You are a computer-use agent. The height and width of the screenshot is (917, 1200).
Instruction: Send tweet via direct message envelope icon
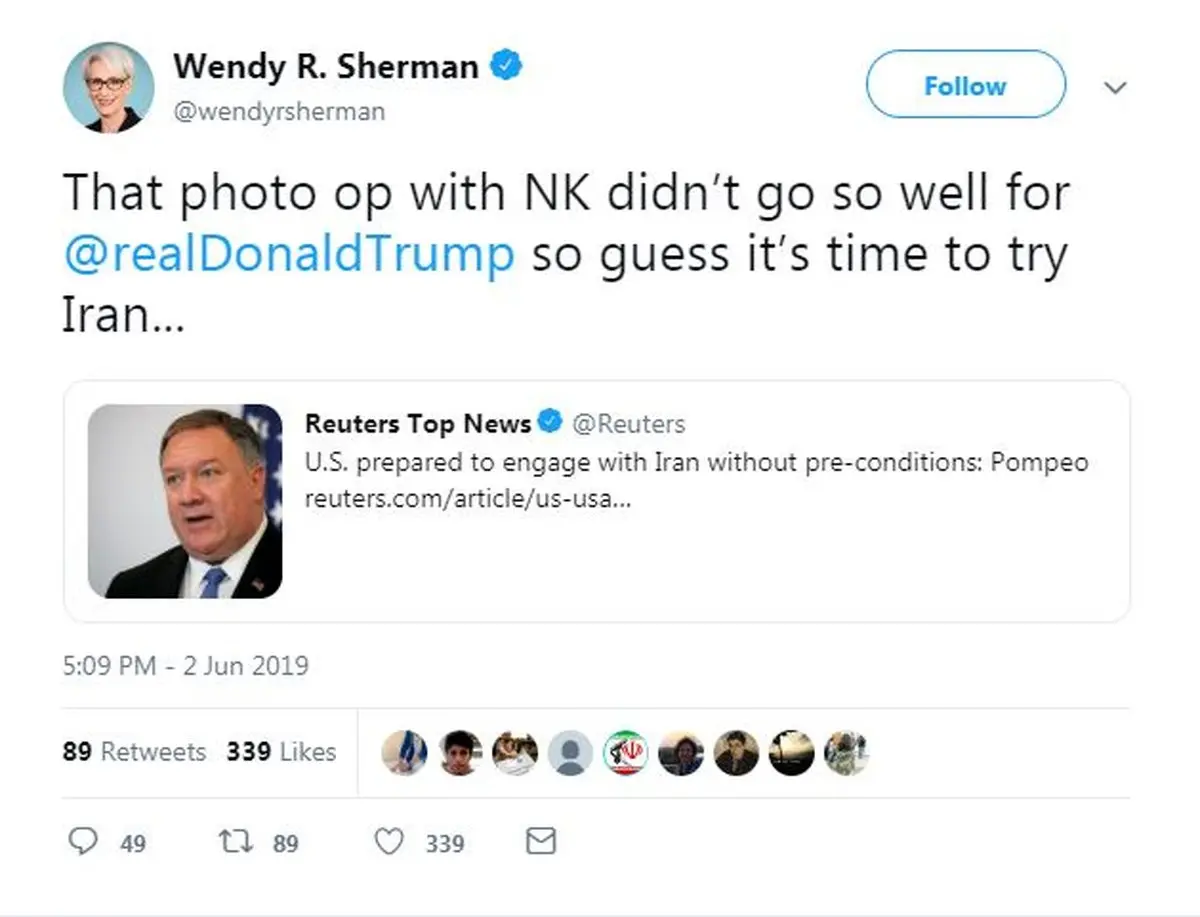pos(540,842)
